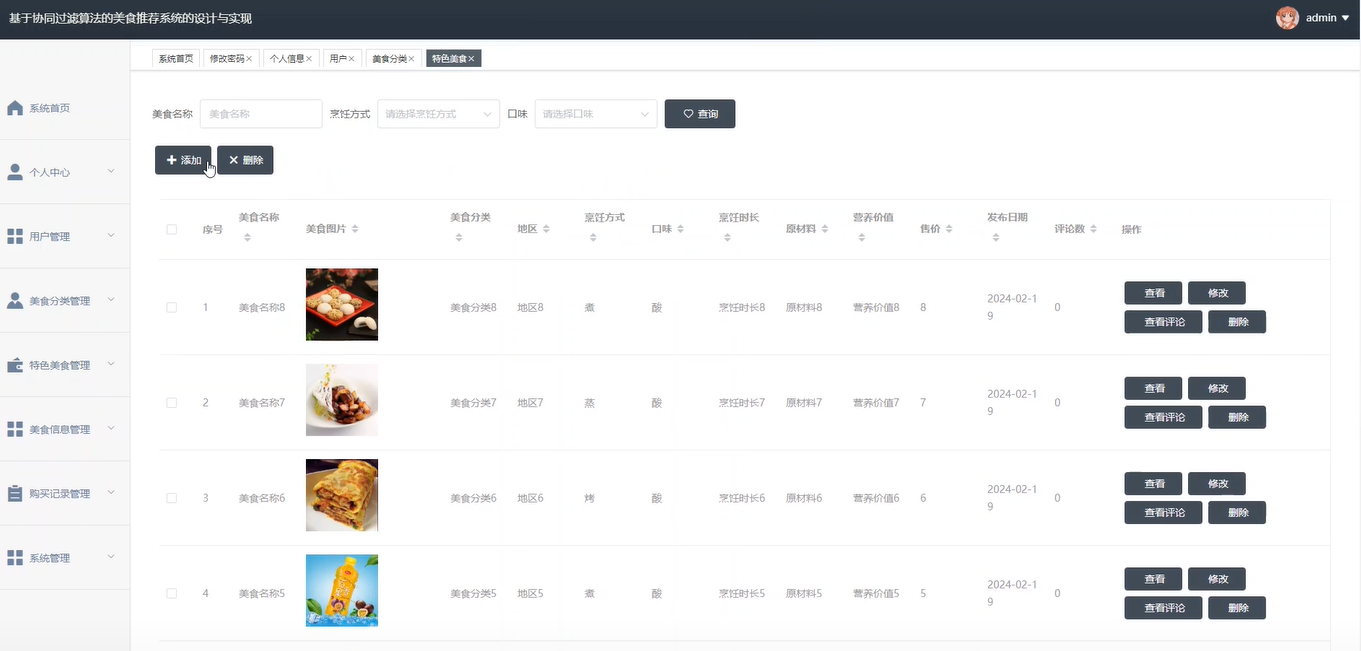Expand the 美食信息管理 sidebar menu
Image resolution: width=1361 pixels, height=651 pixels.
click(x=111, y=428)
